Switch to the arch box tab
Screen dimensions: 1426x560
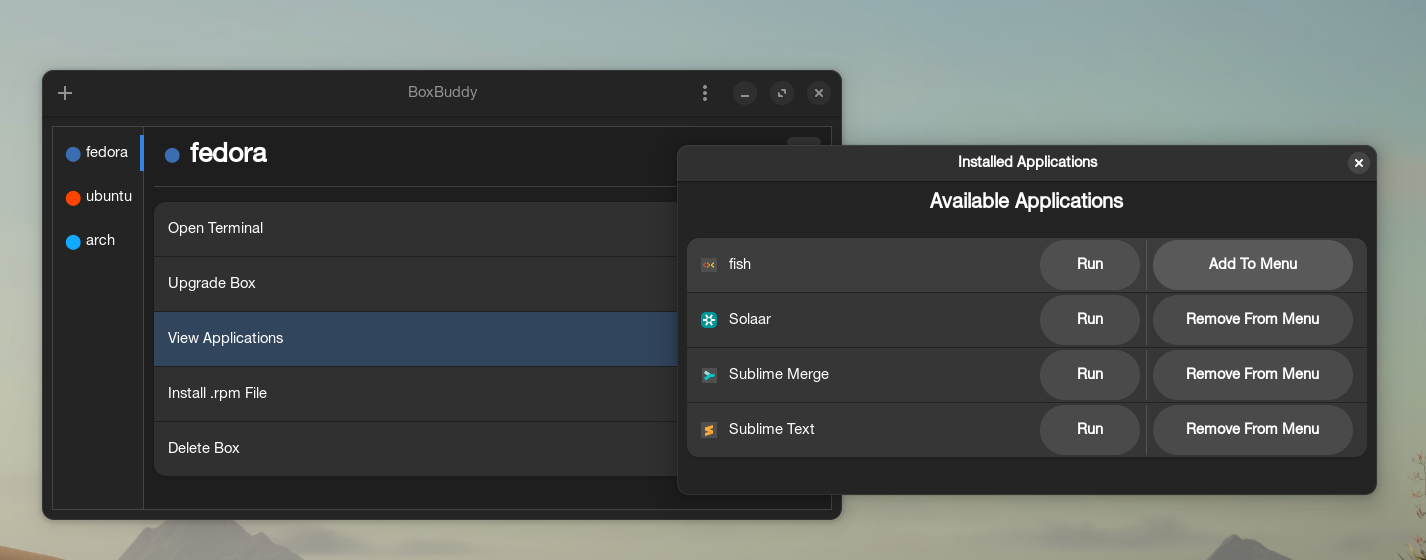coord(98,241)
